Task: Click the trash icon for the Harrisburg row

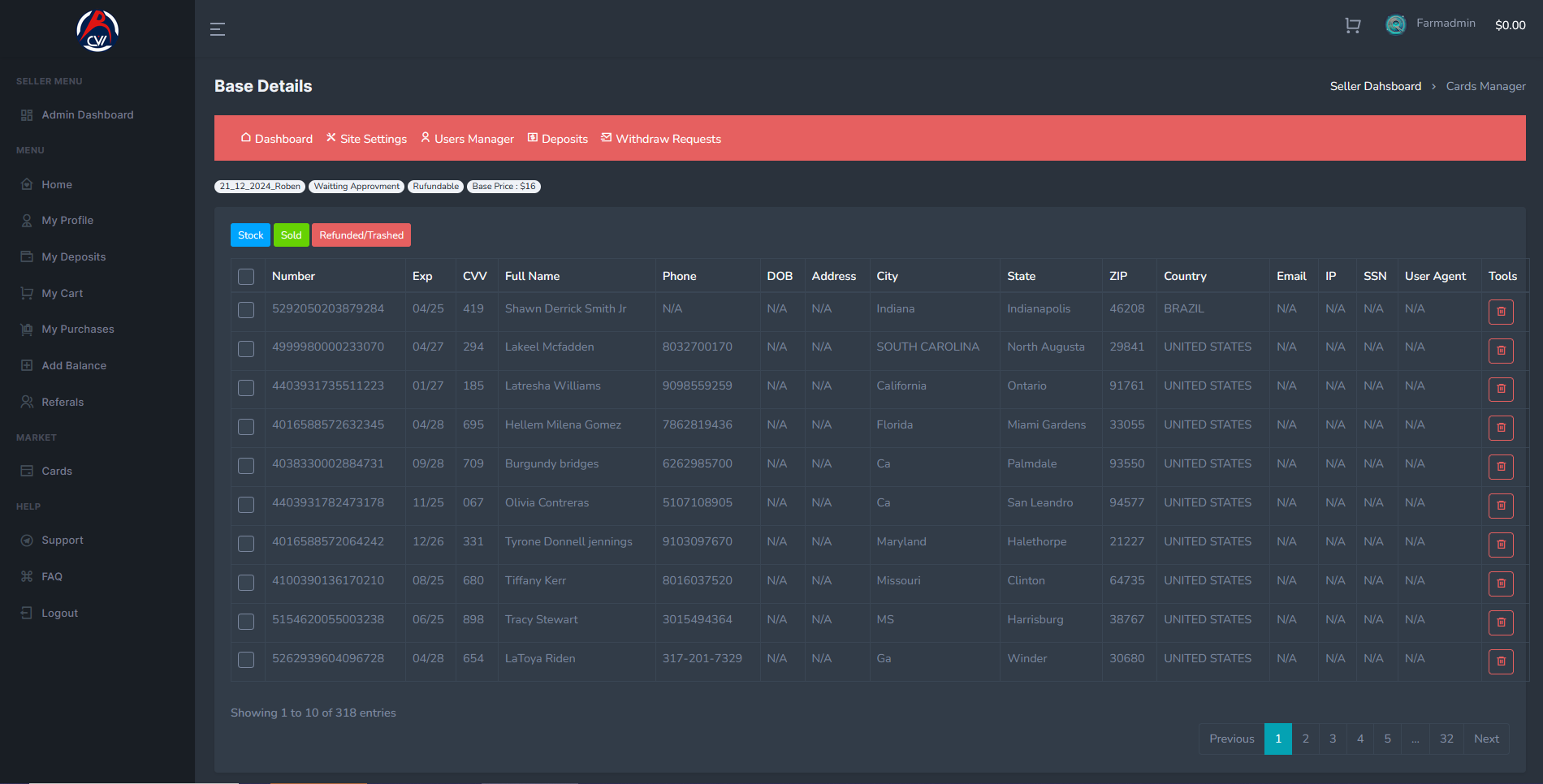Action: tap(1501, 622)
